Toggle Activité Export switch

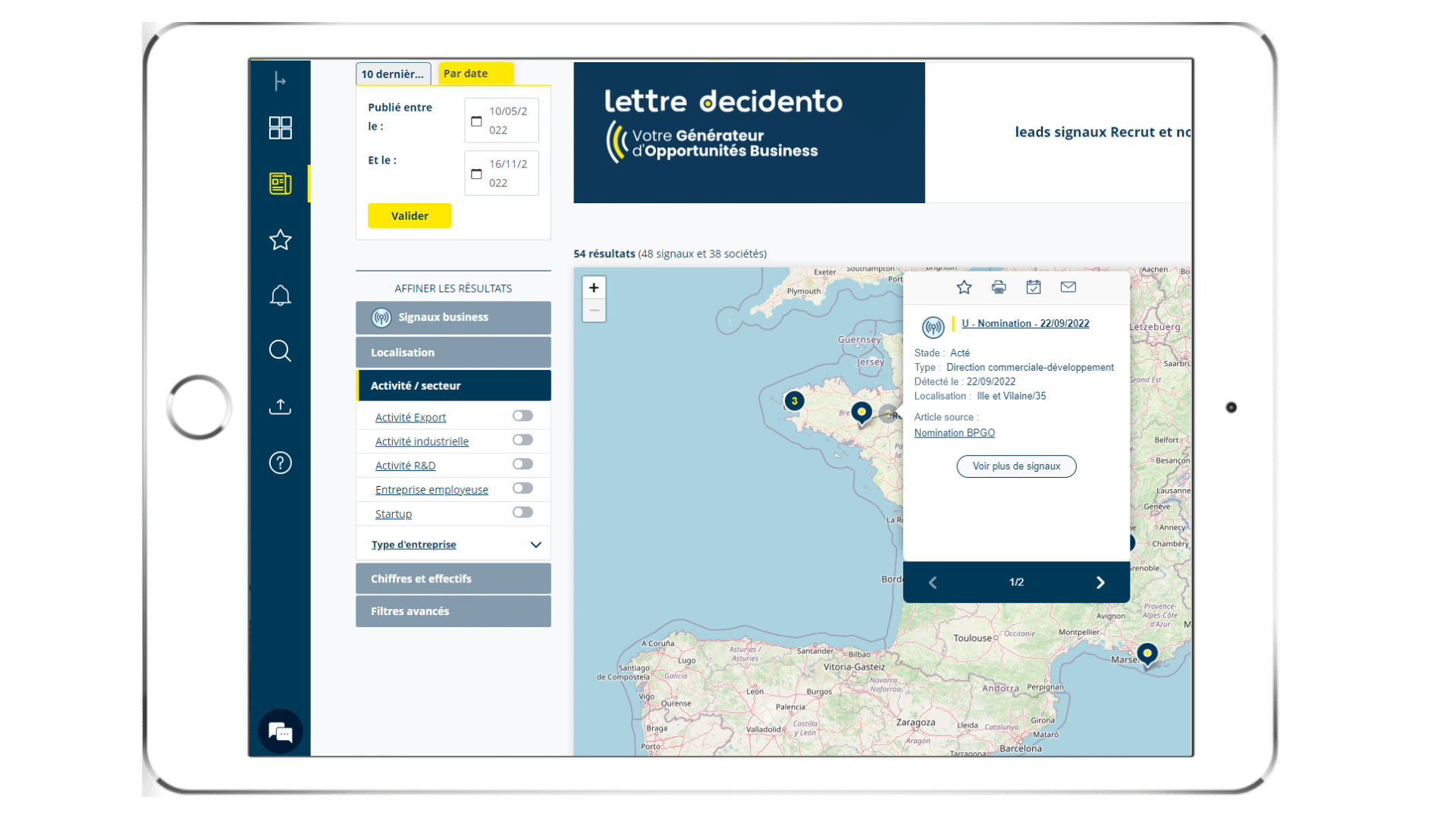pos(522,416)
